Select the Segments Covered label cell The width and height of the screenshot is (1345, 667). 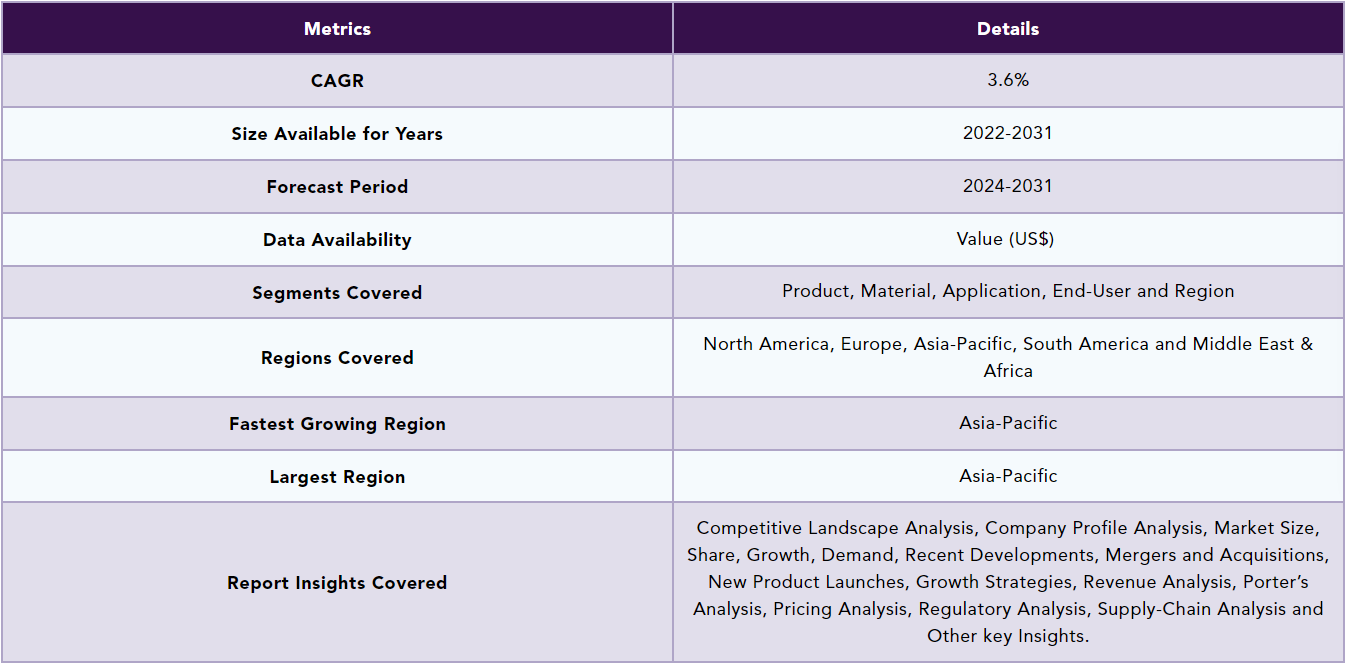(337, 293)
